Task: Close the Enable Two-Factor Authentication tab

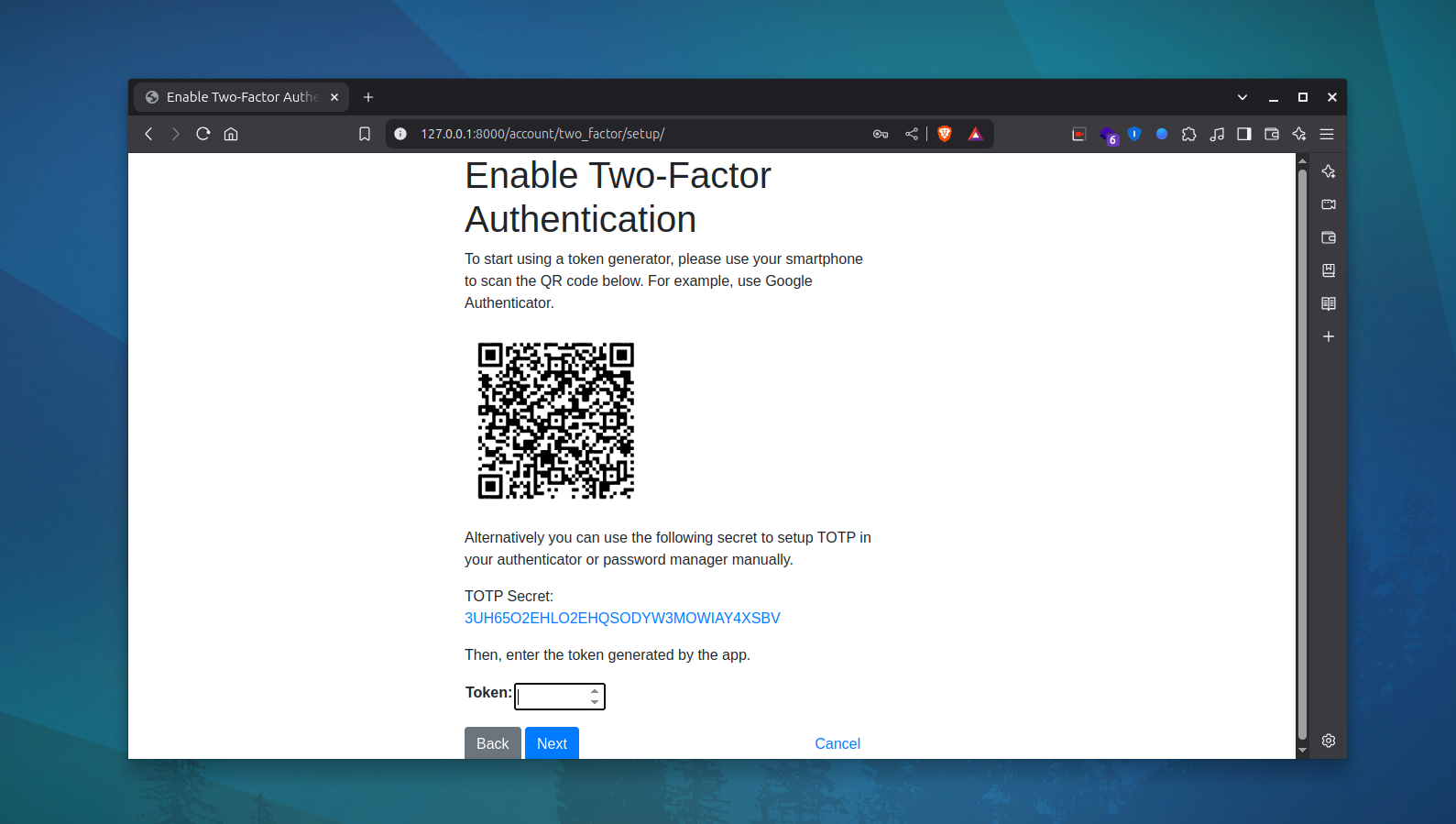Action: click(334, 97)
